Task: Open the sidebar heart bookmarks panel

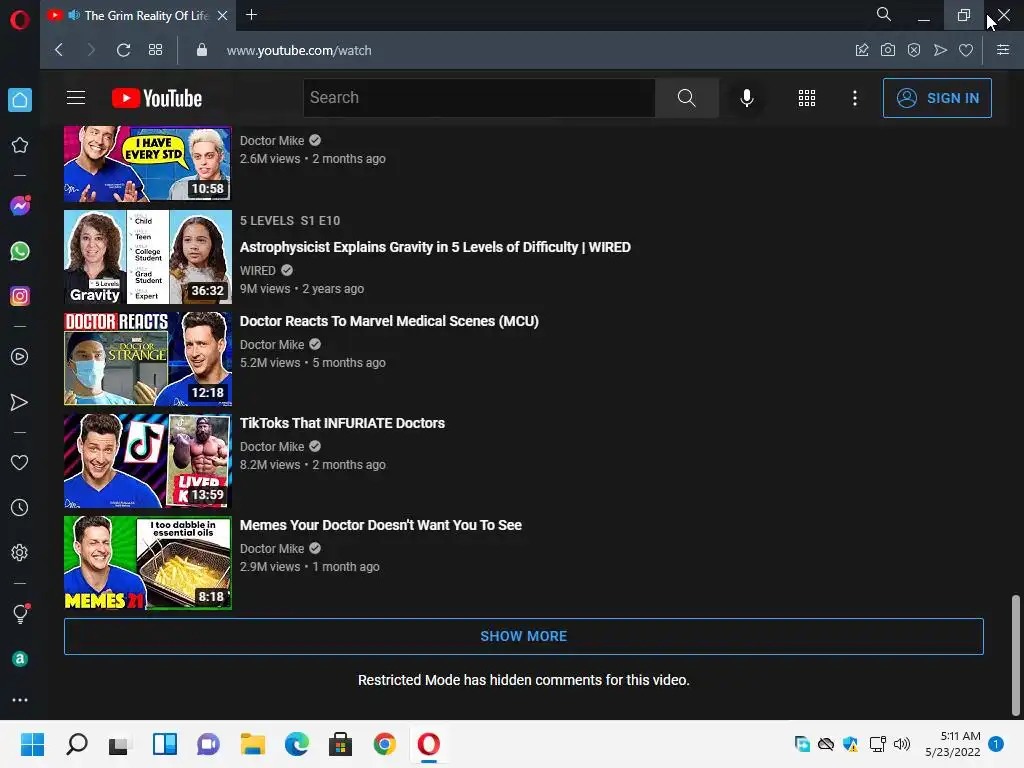Action: tap(20, 462)
